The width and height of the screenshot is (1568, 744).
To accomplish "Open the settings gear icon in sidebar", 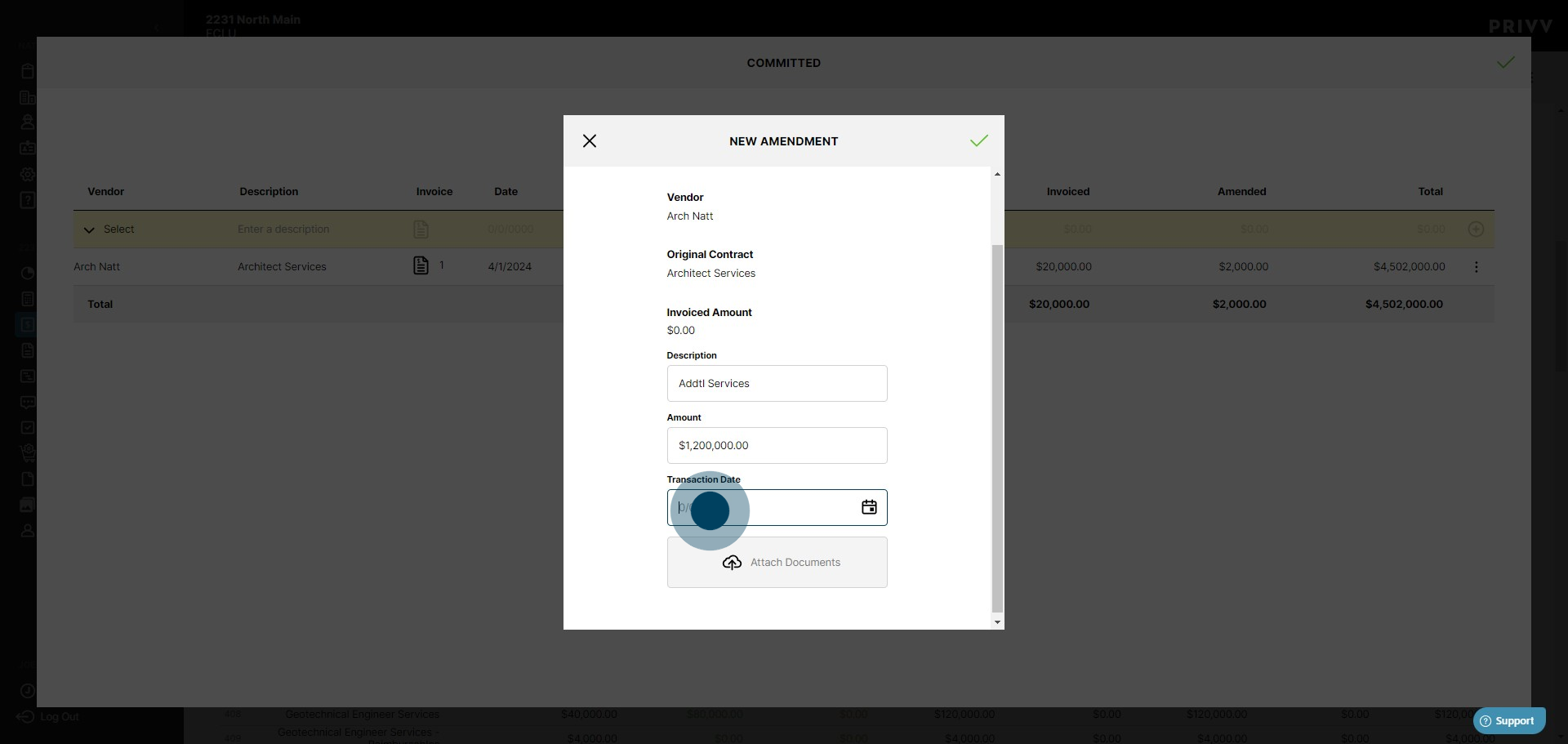I will tap(27, 174).
